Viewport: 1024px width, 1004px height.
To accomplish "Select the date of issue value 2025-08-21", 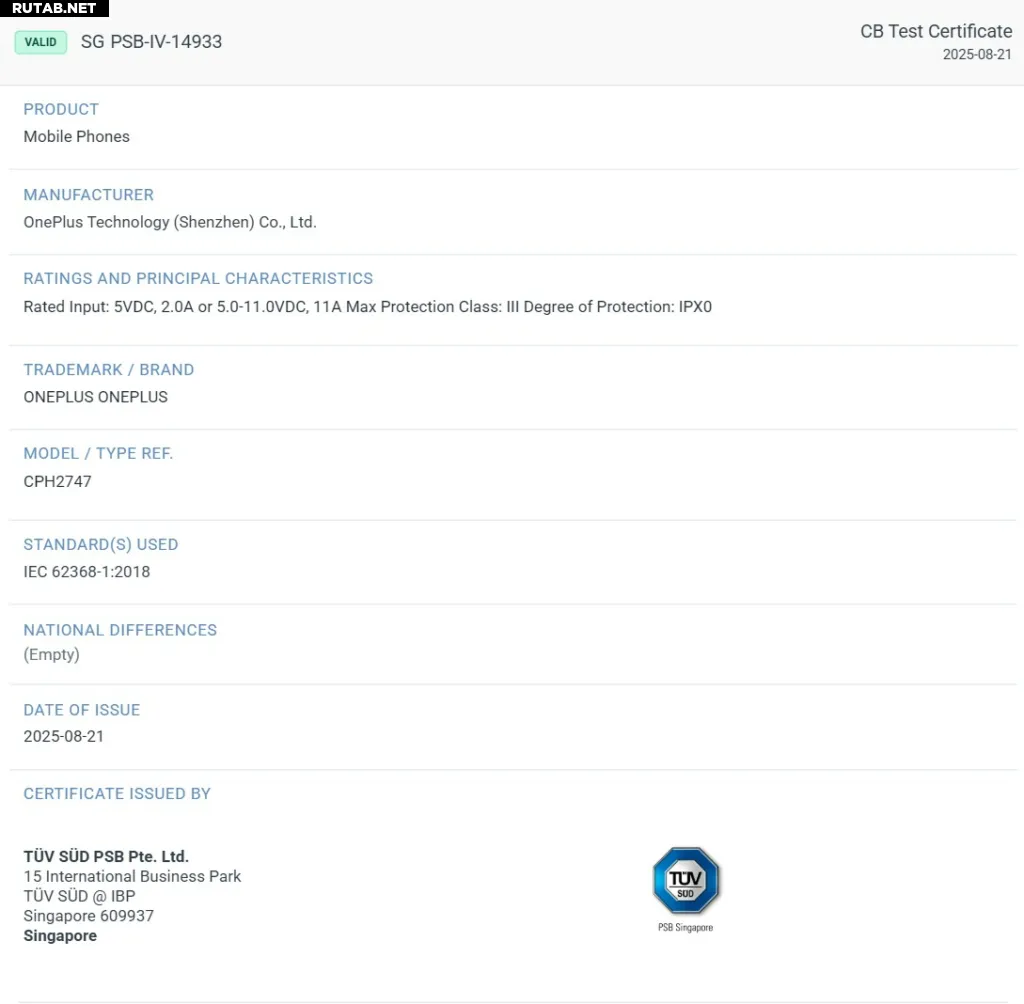I will coord(63,736).
